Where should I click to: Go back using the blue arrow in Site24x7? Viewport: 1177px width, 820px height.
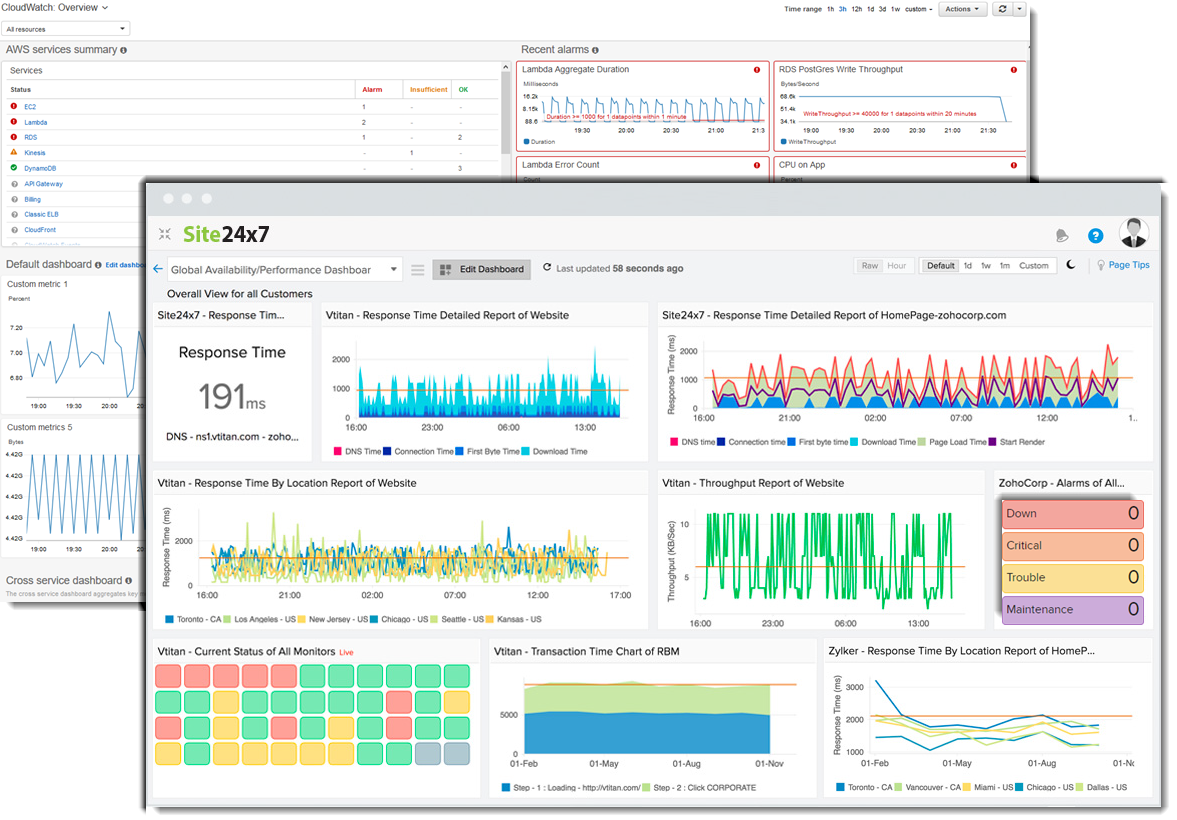[158, 269]
